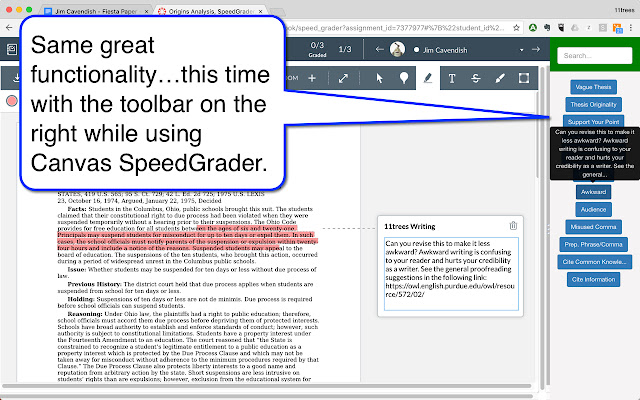The height and width of the screenshot is (400, 640).
Task: Click the browser back arrow
Action: [9, 28]
